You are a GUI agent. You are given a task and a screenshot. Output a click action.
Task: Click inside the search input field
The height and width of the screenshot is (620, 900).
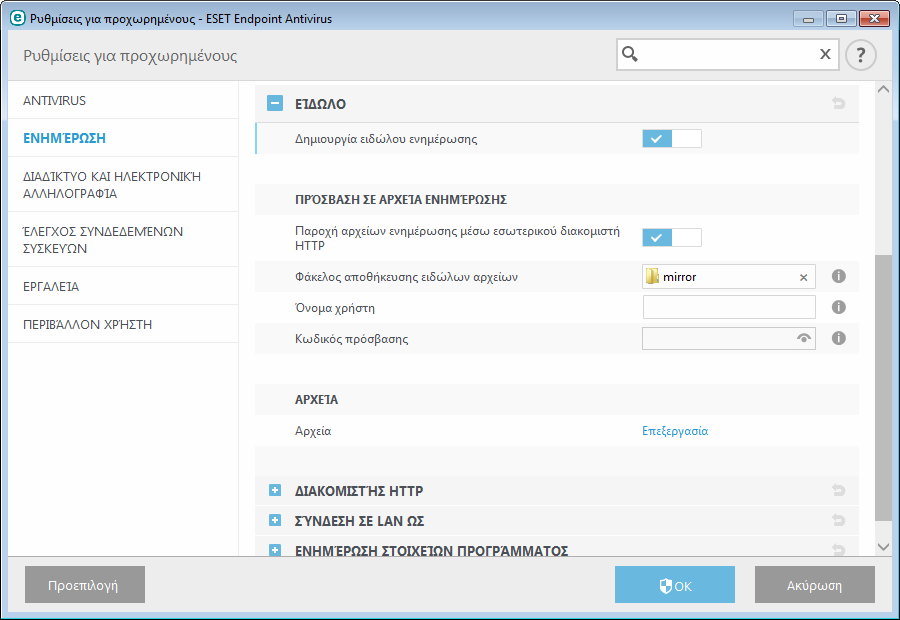pos(727,55)
